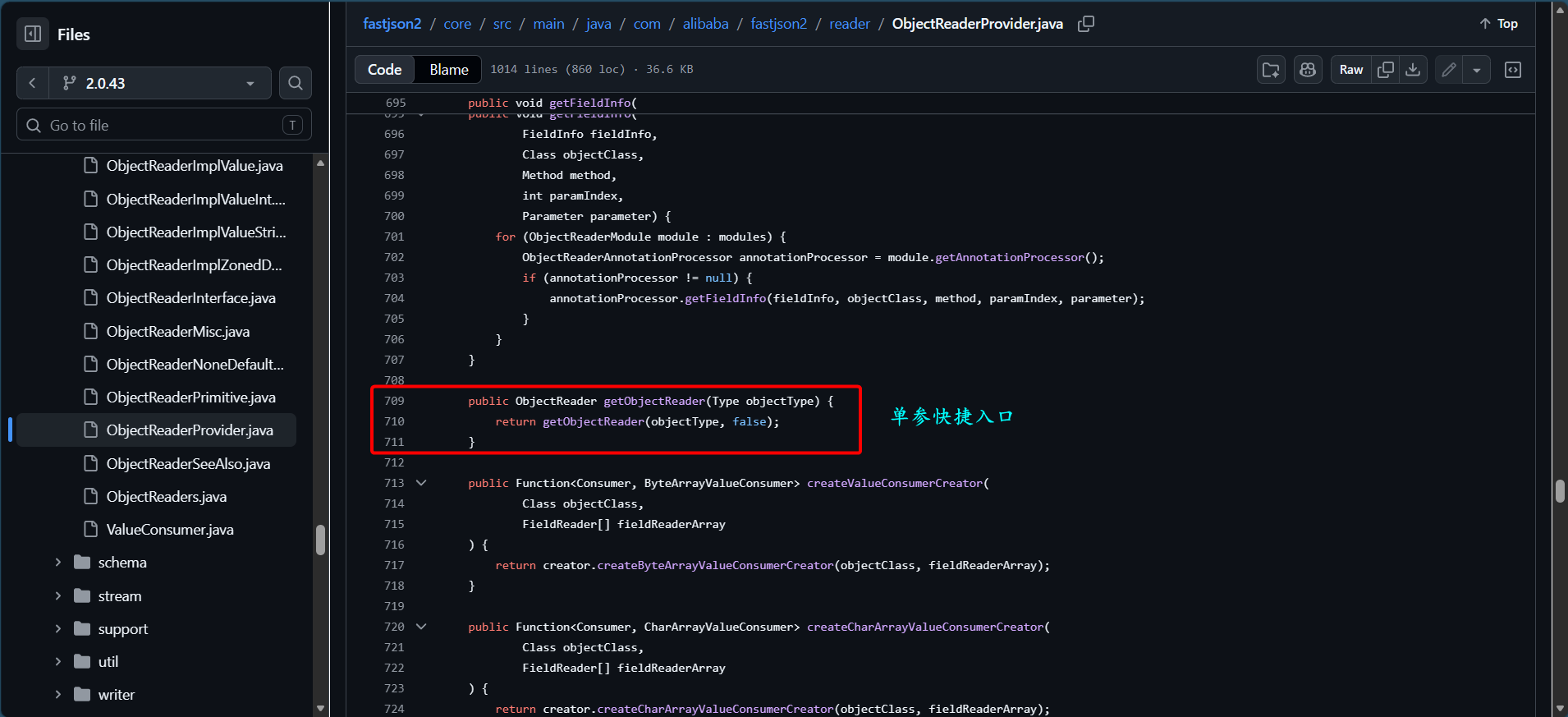
Task: Open Raw file view
Action: (x=1351, y=70)
